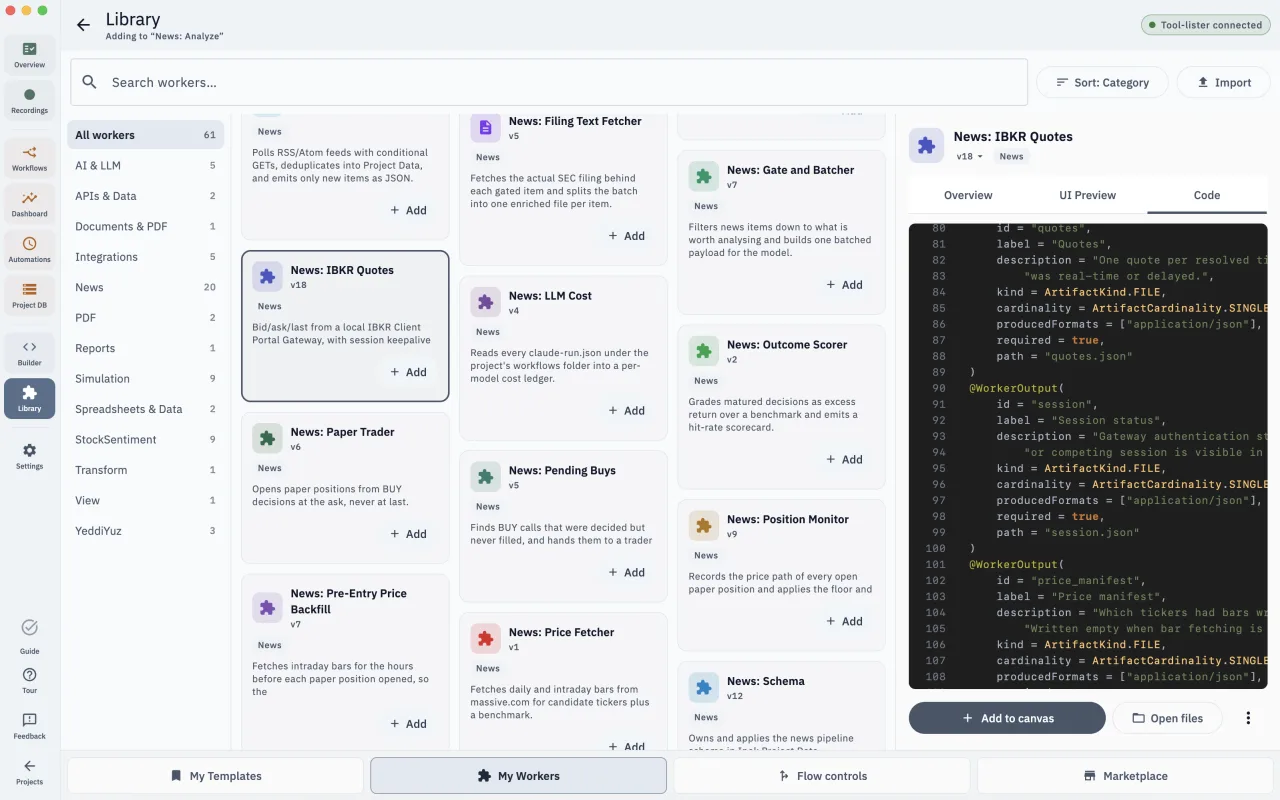Filter by Documents & PDF category
This screenshot has width=1280, height=800.
coord(146,226)
